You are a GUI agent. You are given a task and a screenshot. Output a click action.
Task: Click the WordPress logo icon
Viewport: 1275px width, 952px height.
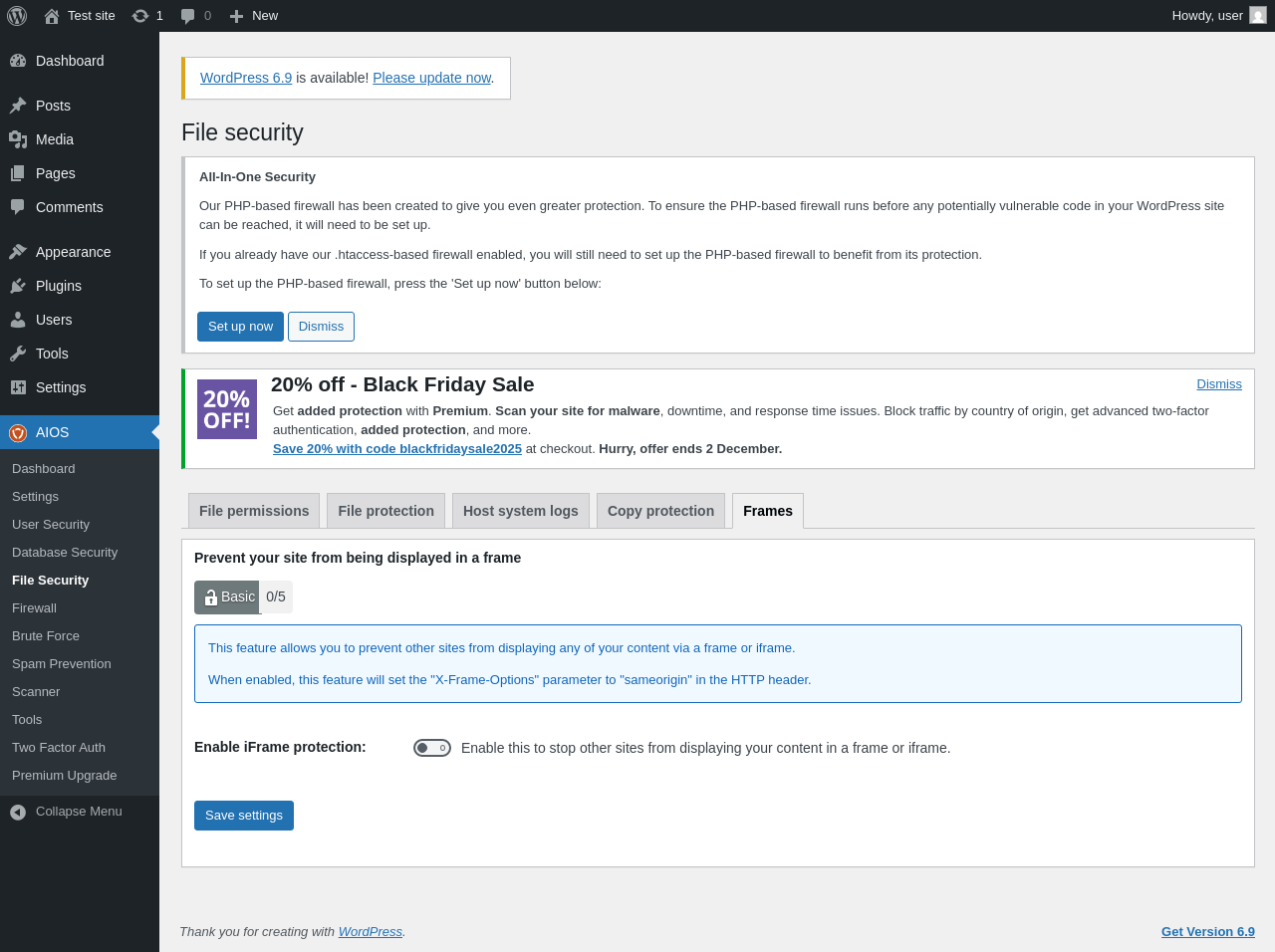(17, 16)
